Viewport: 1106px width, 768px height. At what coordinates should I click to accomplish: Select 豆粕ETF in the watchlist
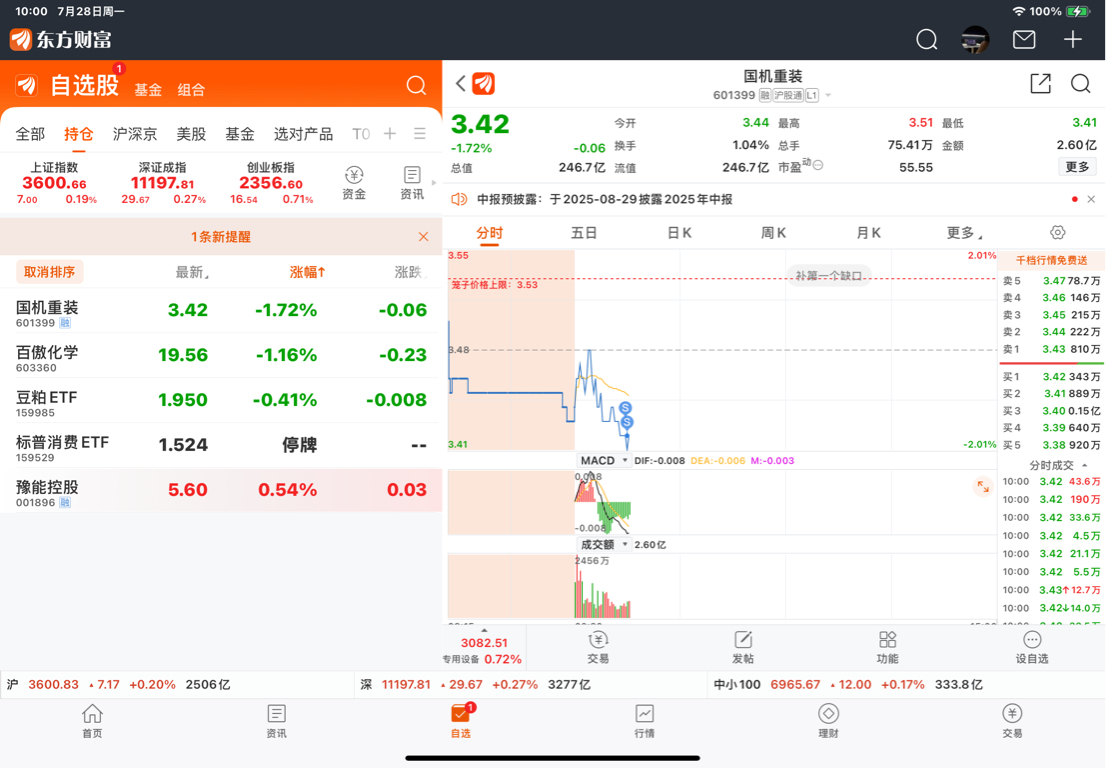pyautogui.click(x=221, y=401)
